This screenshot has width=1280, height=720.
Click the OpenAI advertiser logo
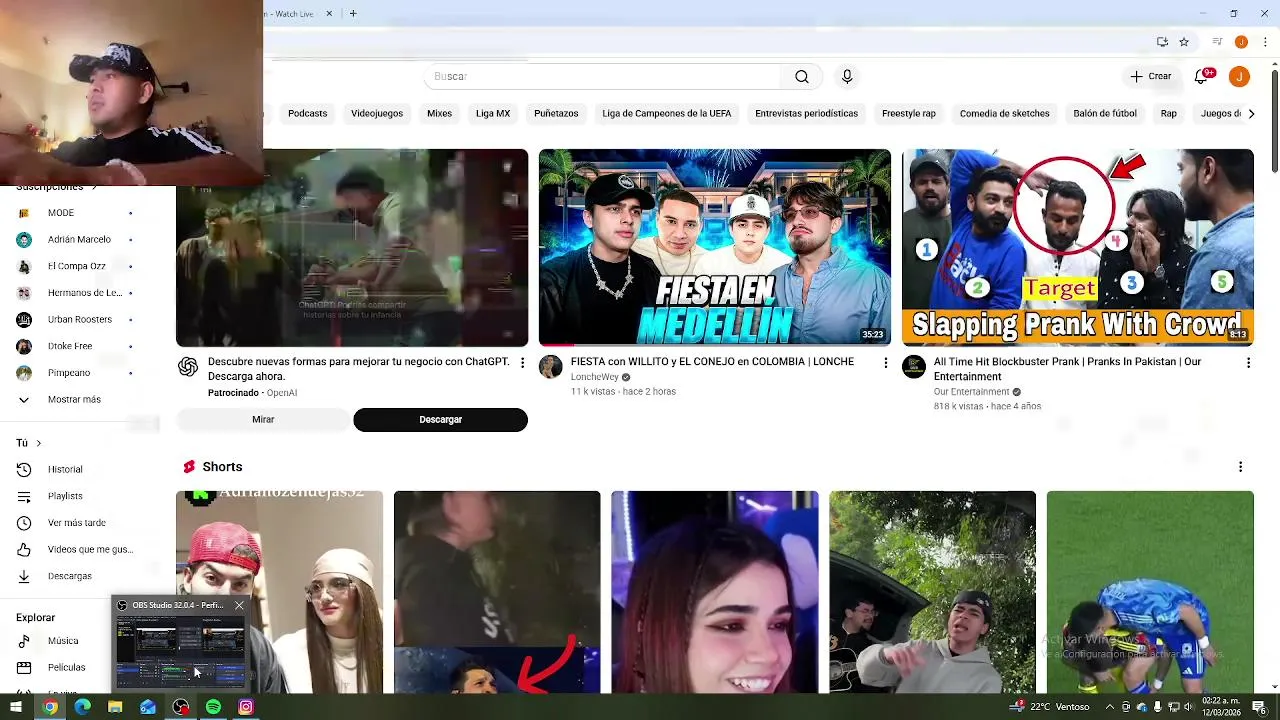(188, 367)
